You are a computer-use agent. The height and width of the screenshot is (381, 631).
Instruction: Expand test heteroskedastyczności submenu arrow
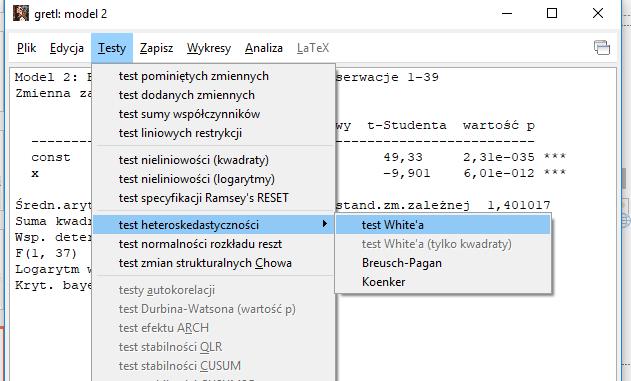click(x=325, y=224)
